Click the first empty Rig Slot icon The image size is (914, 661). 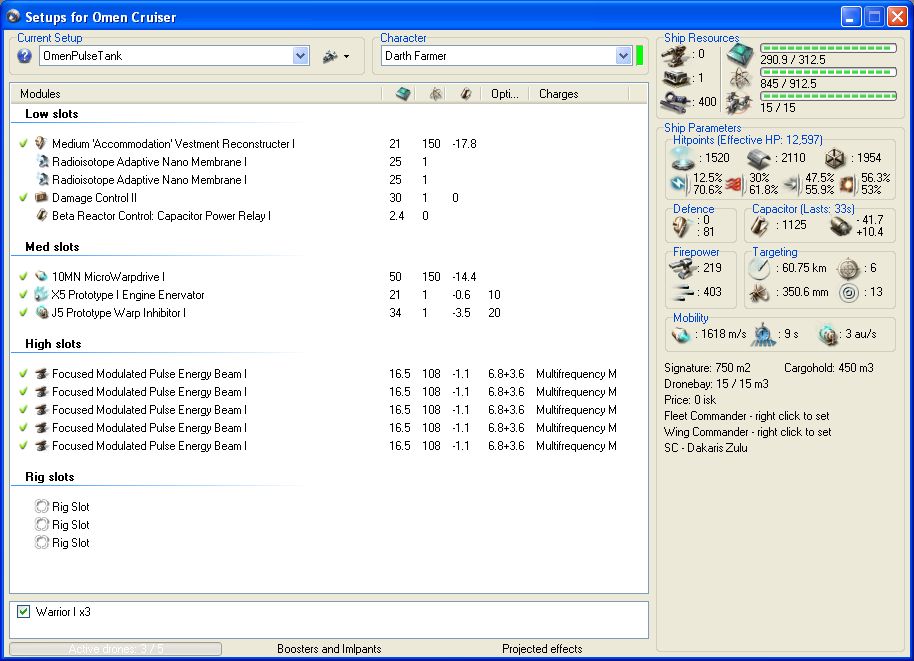(x=42, y=507)
